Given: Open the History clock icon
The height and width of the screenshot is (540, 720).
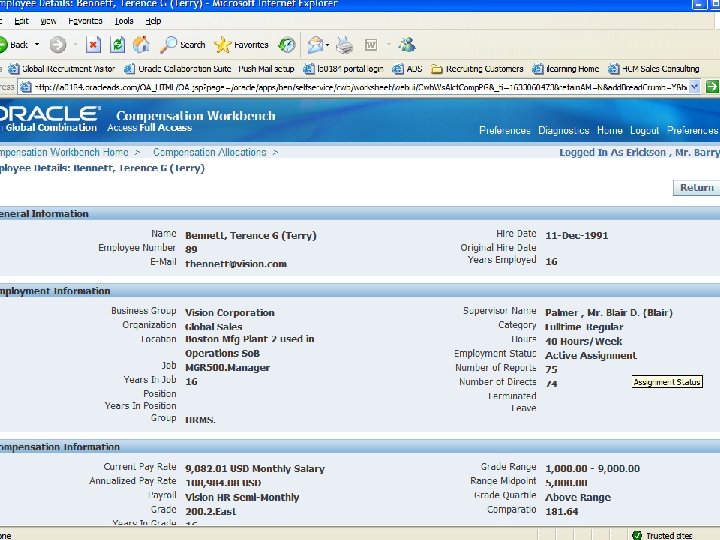Looking at the screenshot, I should tap(287, 45).
